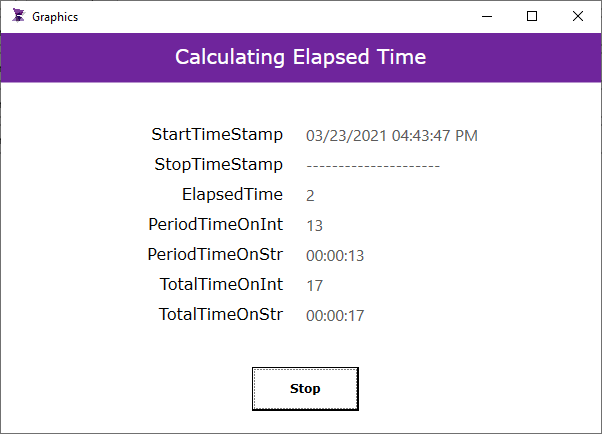
Task: Click the ElapsedTime value 2
Action: coord(310,196)
